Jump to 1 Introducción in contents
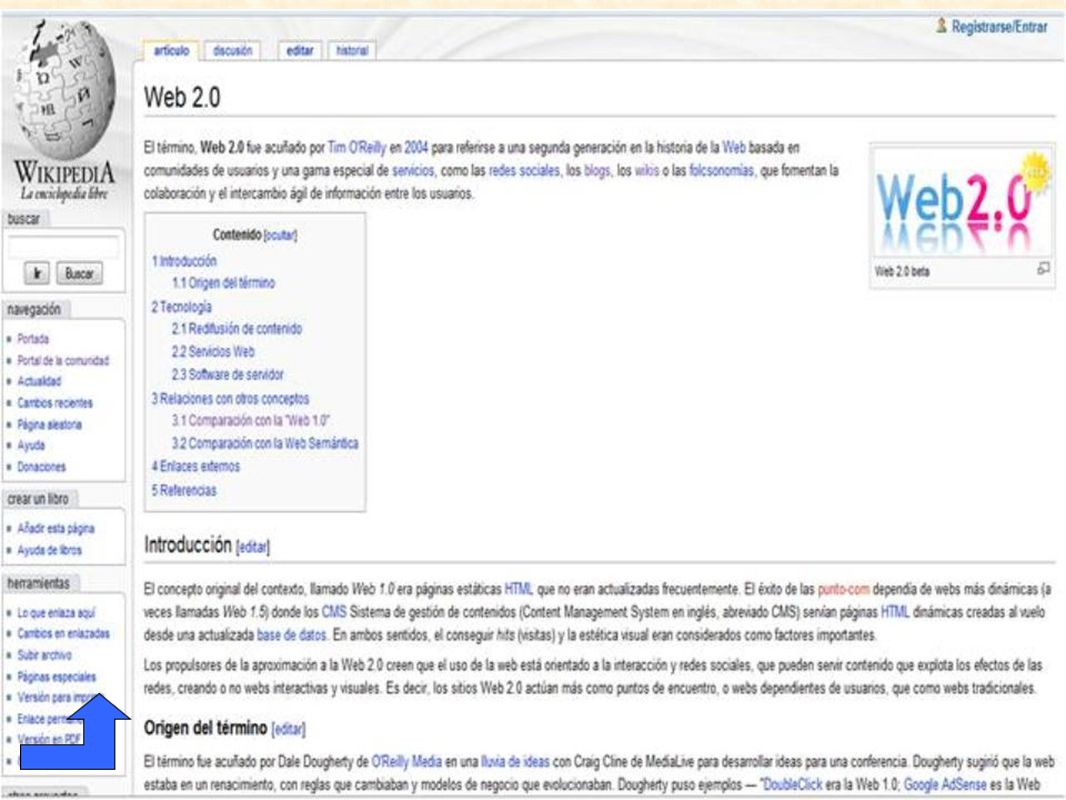Image resolution: width=1066 pixels, height=800 pixels. (x=184, y=261)
